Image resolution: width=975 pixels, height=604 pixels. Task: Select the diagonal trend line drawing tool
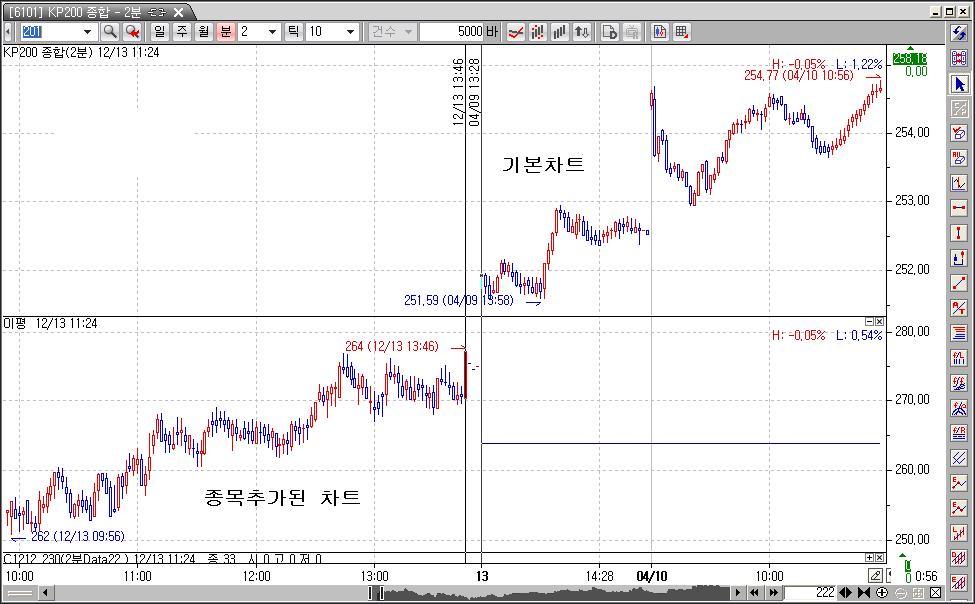tap(959, 283)
